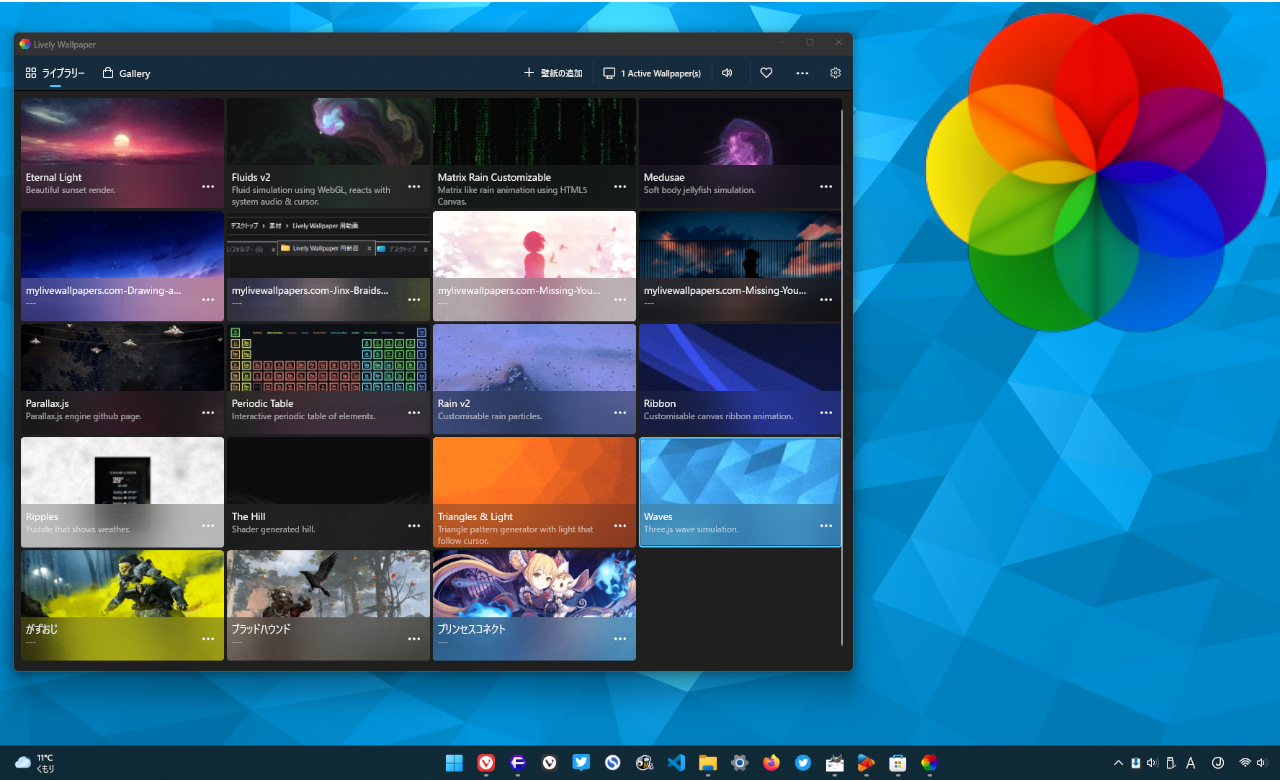This screenshot has height=780, width=1280.
Task: Open the 1 Active Wallpaper(s) panel
Action: point(651,73)
